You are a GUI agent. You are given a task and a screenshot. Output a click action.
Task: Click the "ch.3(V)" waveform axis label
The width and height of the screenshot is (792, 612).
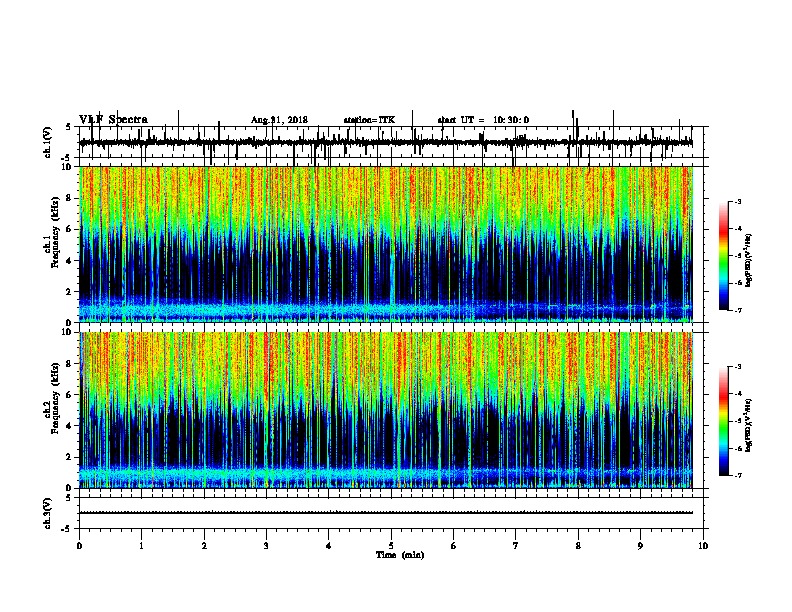(47, 513)
